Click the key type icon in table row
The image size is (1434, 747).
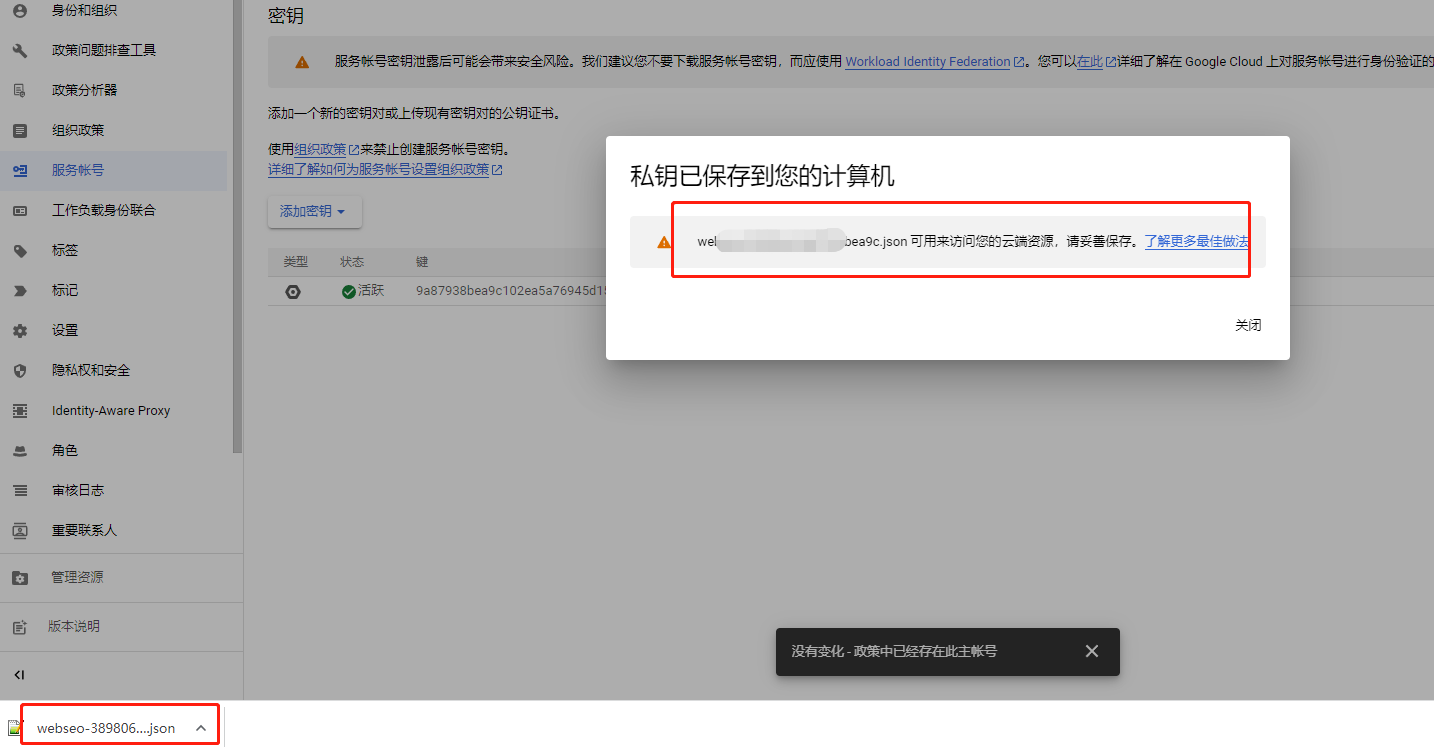[292, 292]
